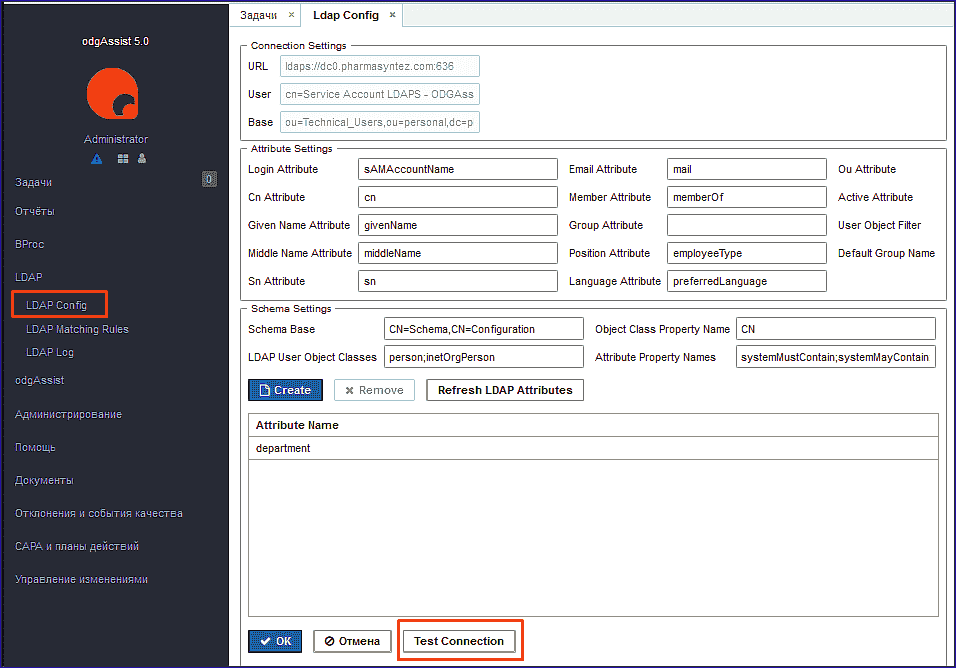Collapse the LDAP sidebar section
Image resolution: width=956 pixels, height=668 pixels.
pos(29,277)
